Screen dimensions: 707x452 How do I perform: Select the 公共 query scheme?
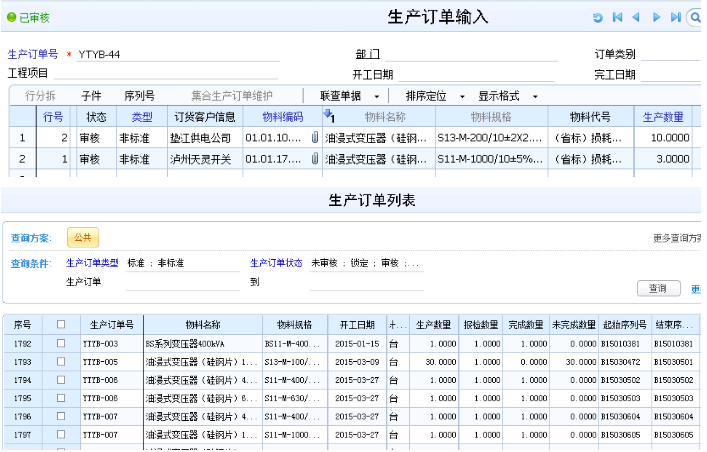coord(83,237)
